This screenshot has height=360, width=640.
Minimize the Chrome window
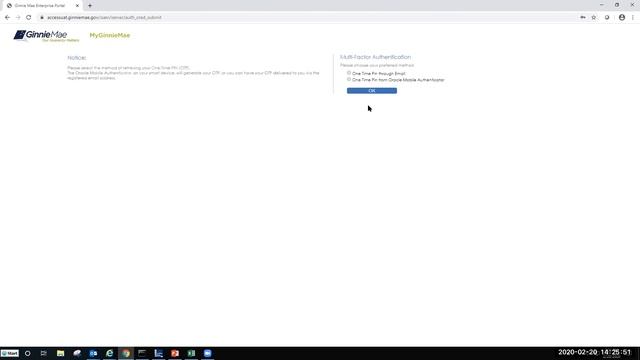[602, 5]
